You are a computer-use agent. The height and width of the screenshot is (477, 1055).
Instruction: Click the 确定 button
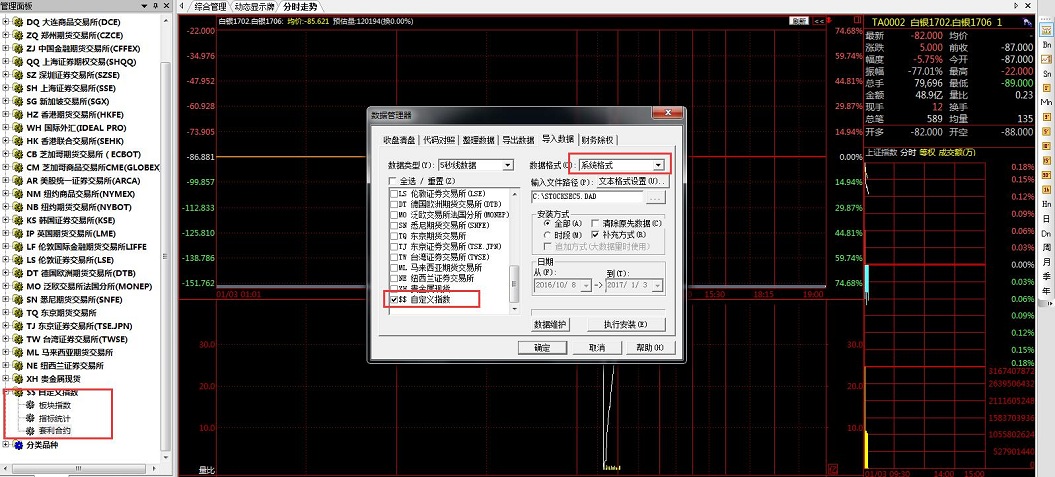click(542, 348)
